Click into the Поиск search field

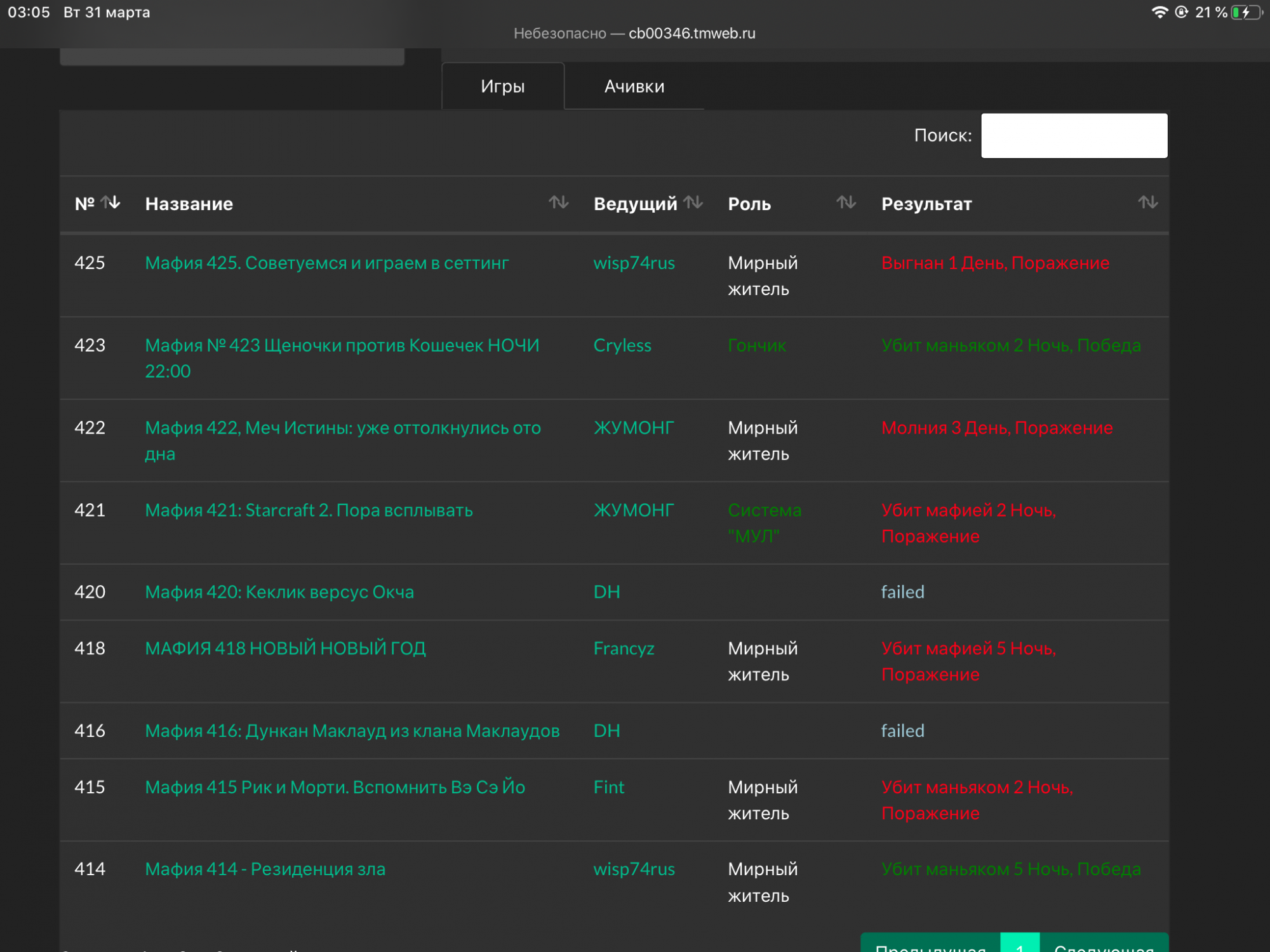point(1074,135)
